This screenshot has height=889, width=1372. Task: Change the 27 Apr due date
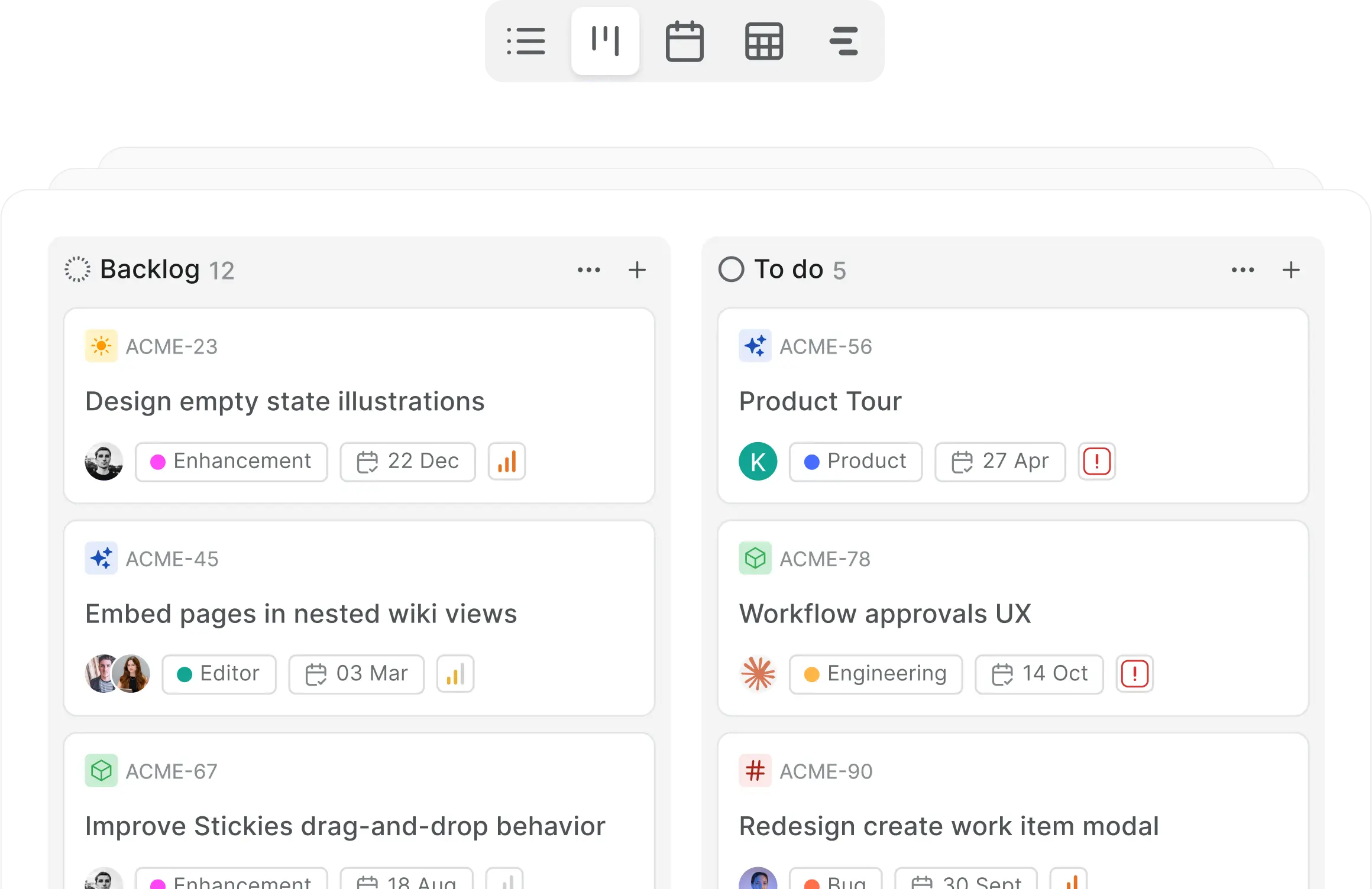click(999, 462)
